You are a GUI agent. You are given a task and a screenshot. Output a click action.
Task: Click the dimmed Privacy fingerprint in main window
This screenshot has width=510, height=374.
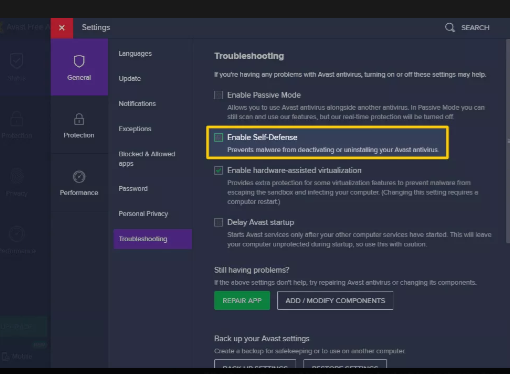click(17, 176)
